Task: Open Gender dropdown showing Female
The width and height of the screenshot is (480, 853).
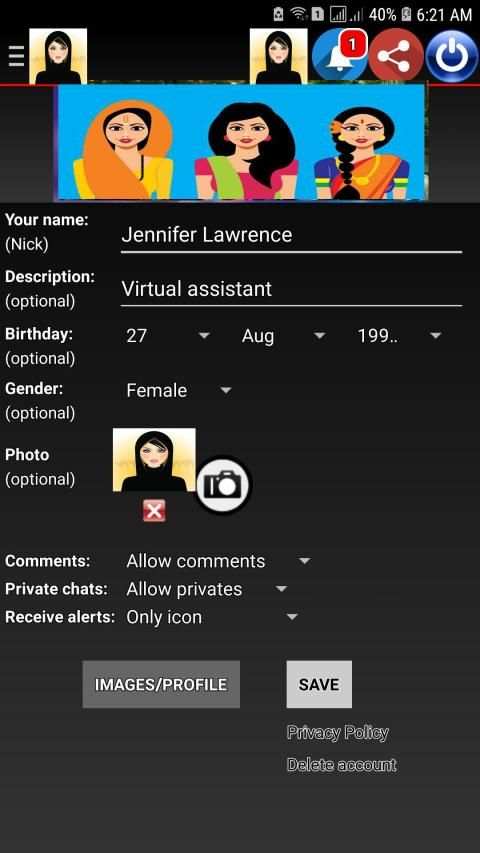Action: (179, 391)
